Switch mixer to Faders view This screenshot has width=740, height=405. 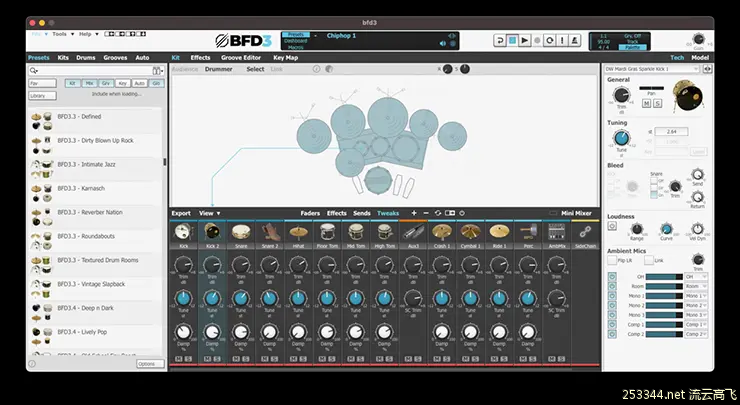310,213
